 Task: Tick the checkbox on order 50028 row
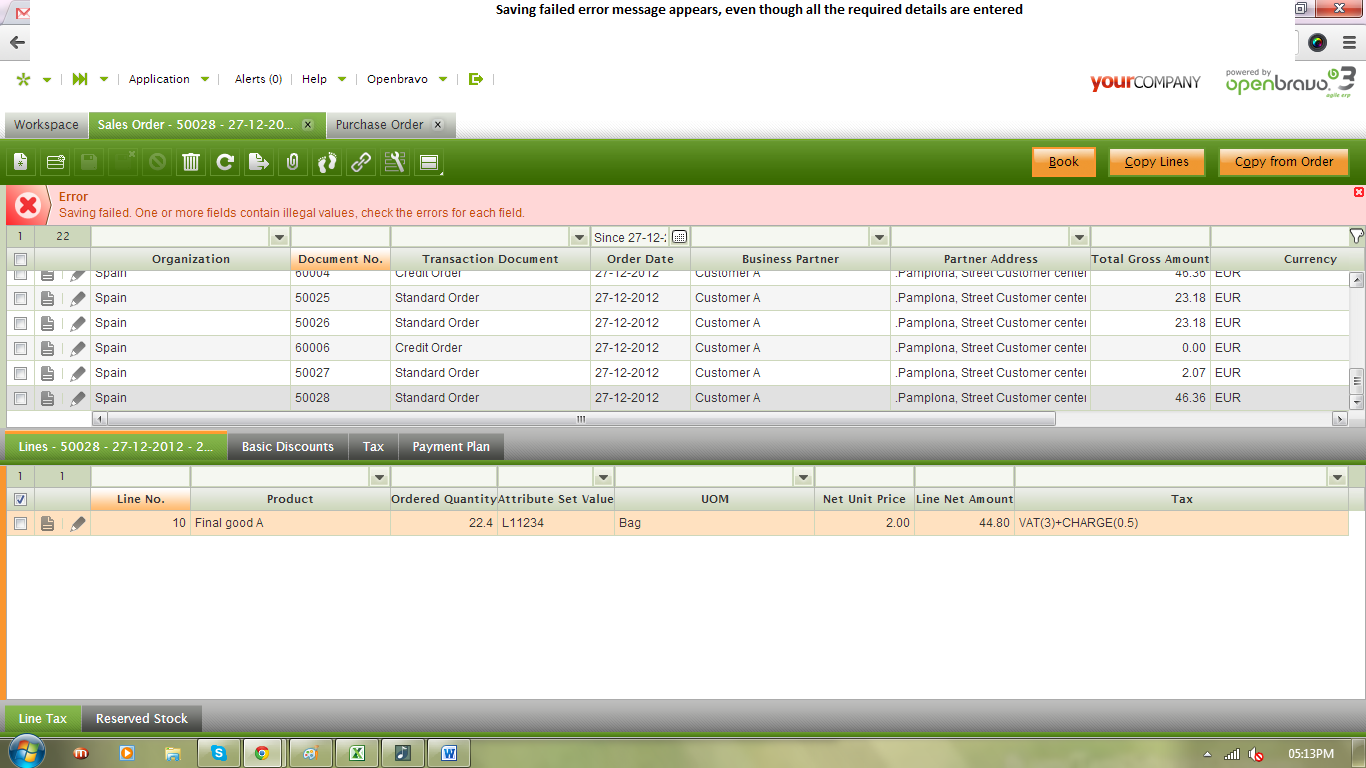[x=20, y=398]
